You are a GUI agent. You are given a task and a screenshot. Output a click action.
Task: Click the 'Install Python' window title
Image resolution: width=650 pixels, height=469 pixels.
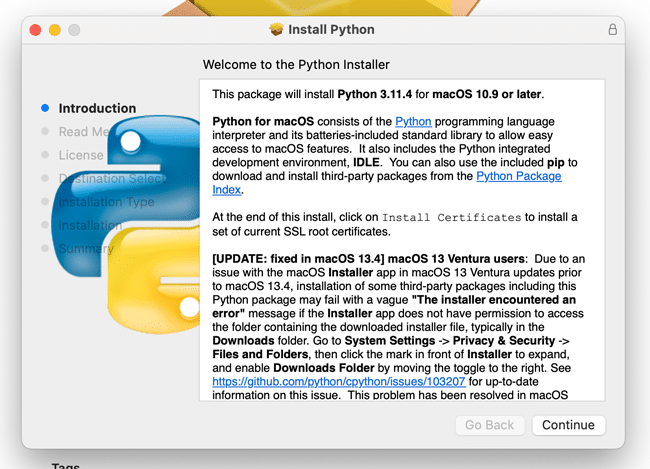(331, 29)
